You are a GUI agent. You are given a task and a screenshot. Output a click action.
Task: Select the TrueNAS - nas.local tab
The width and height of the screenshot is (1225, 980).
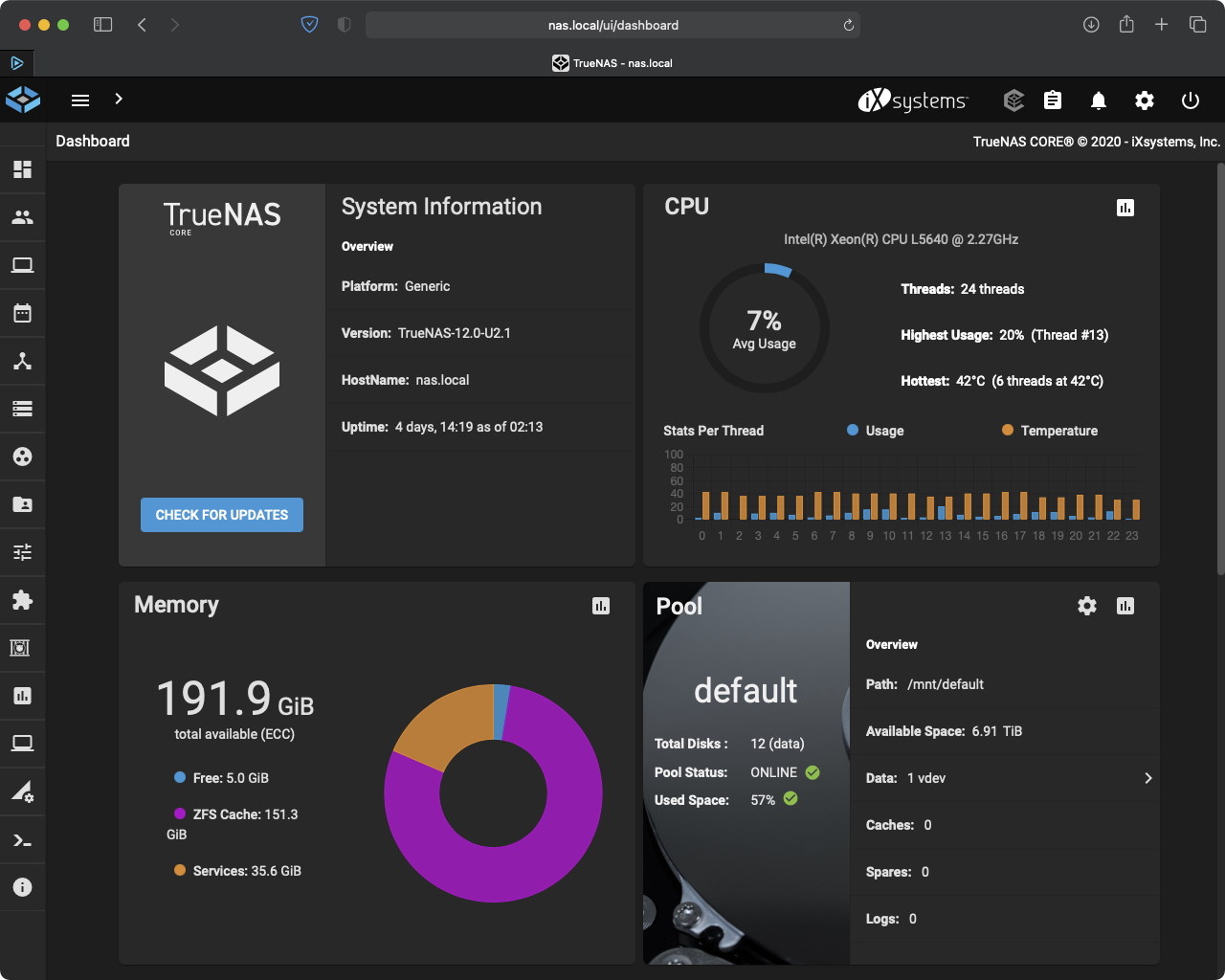click(612, 63)
